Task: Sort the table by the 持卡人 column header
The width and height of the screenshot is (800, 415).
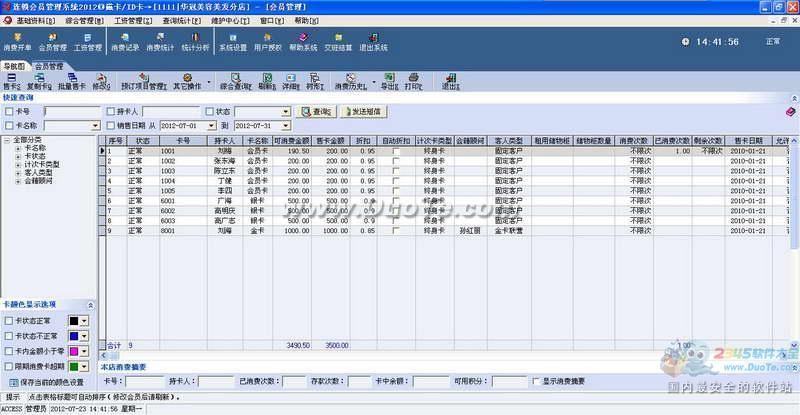Action: (x=224, y=140)
